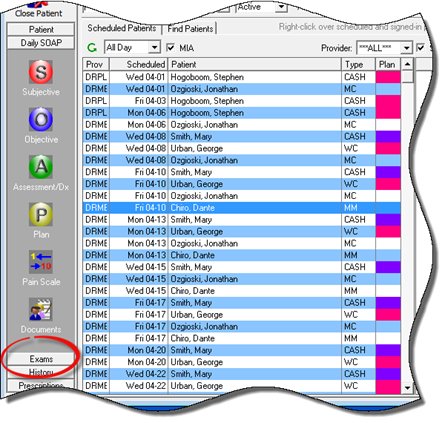Select the Chiro, Dante Fri 04-10 row
Viewport: 445px width, 423px height.
tap(242, 208)
